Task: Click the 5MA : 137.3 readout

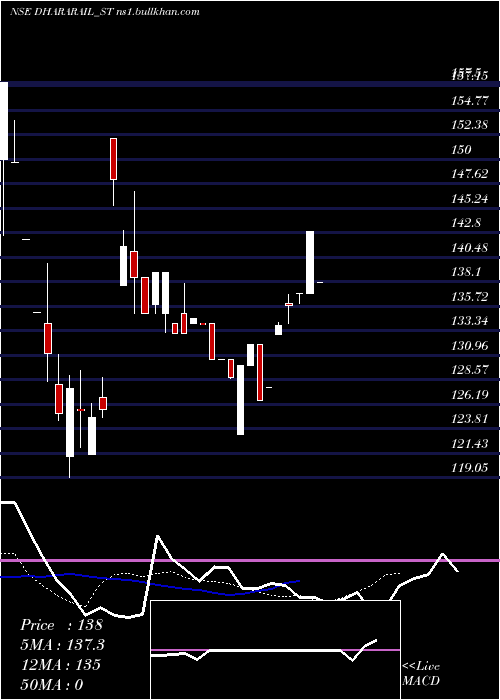Action: [x=63, y=645]
